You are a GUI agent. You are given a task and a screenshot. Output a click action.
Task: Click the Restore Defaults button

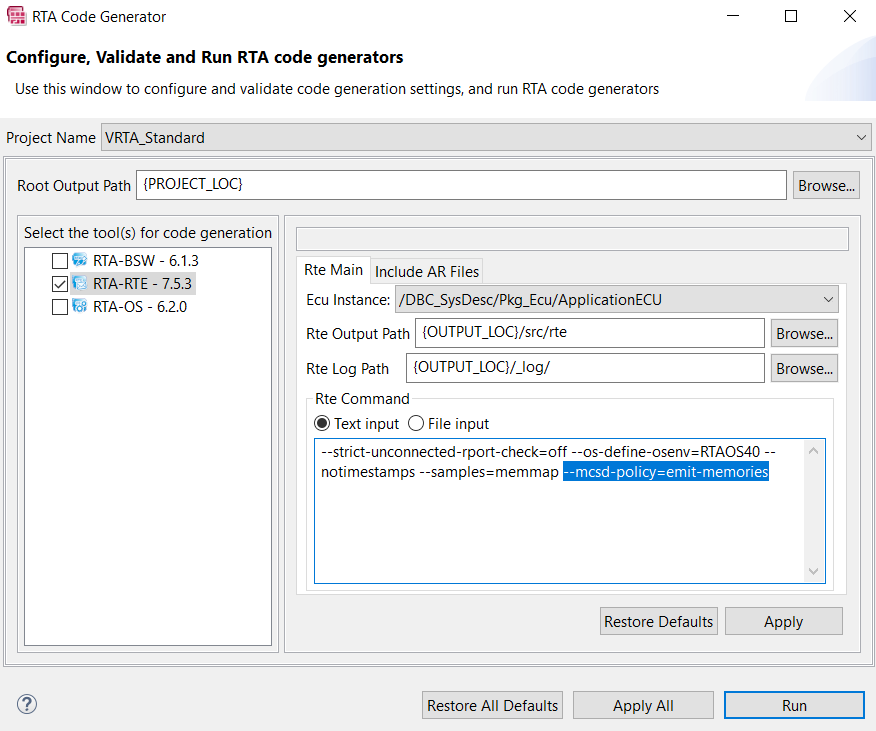(659, 621)
